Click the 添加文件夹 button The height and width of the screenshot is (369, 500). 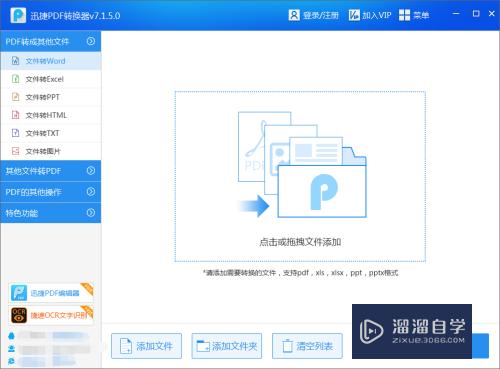[x=227, y=346]
